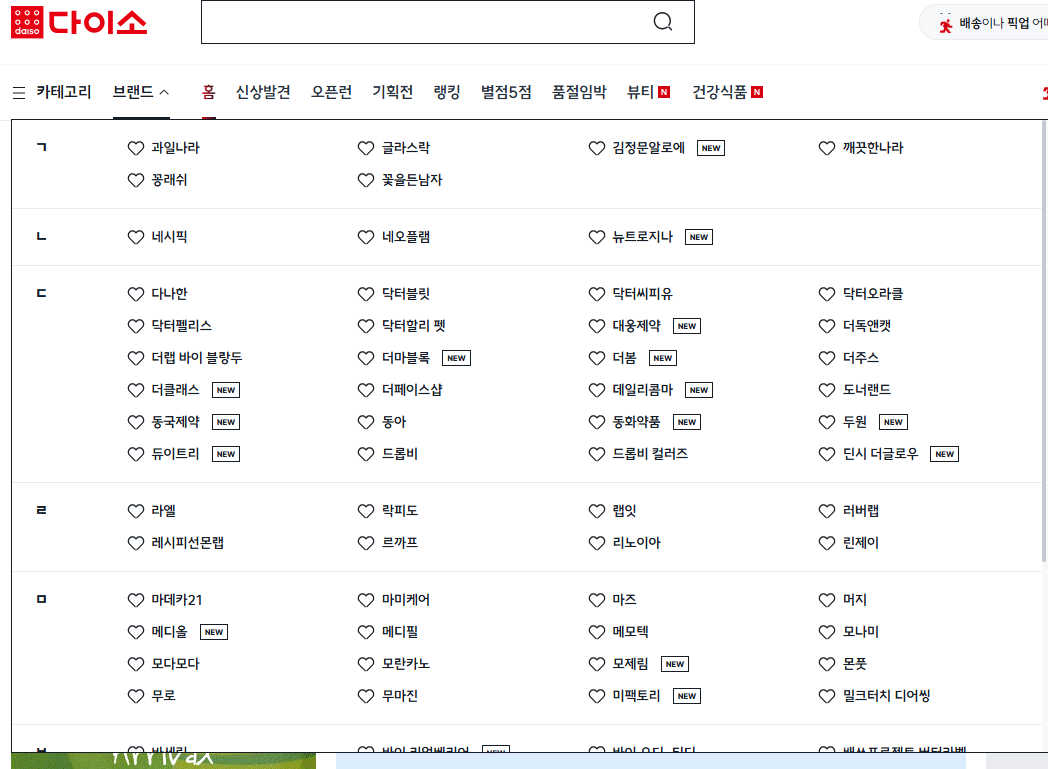Go to the 품절임박 tab

point(579,92)
